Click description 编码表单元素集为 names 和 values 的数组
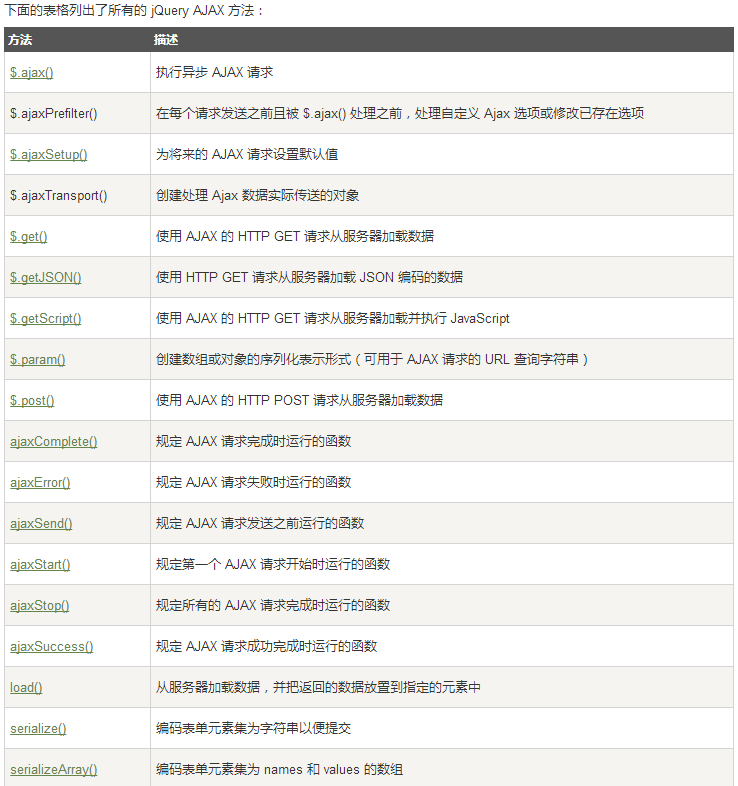This screenshot has width=738, height=786. click(279, 770)
